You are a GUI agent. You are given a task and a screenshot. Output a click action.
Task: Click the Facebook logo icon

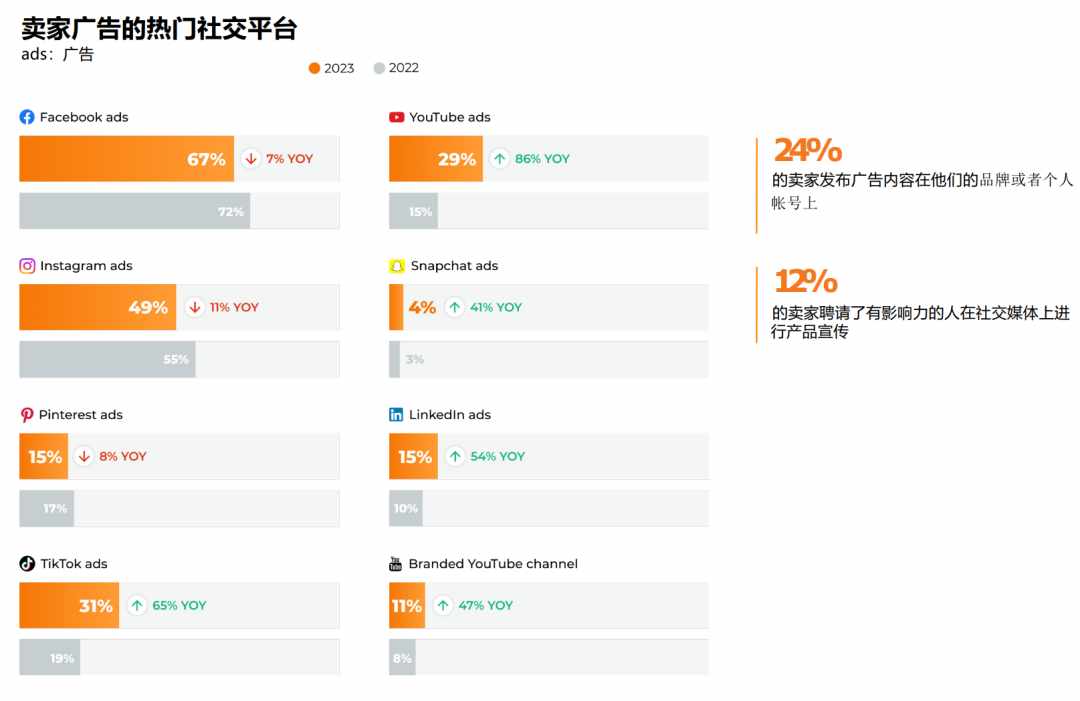click(x=27, y=117)
